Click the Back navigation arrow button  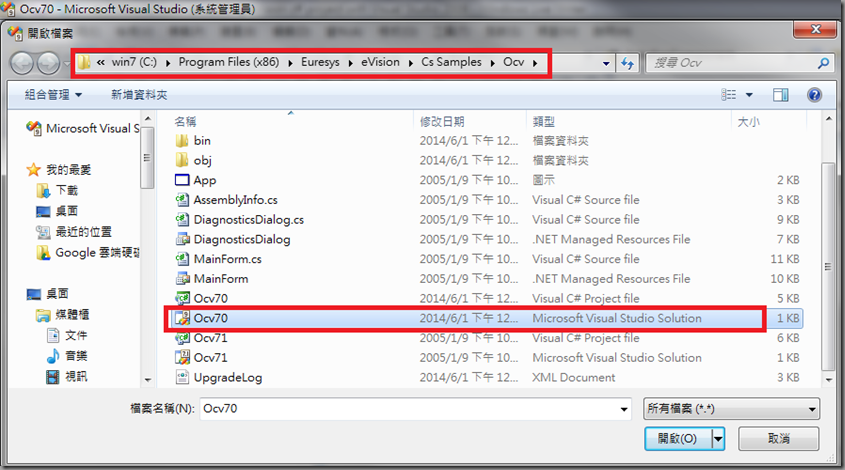(x=23, y=63)
